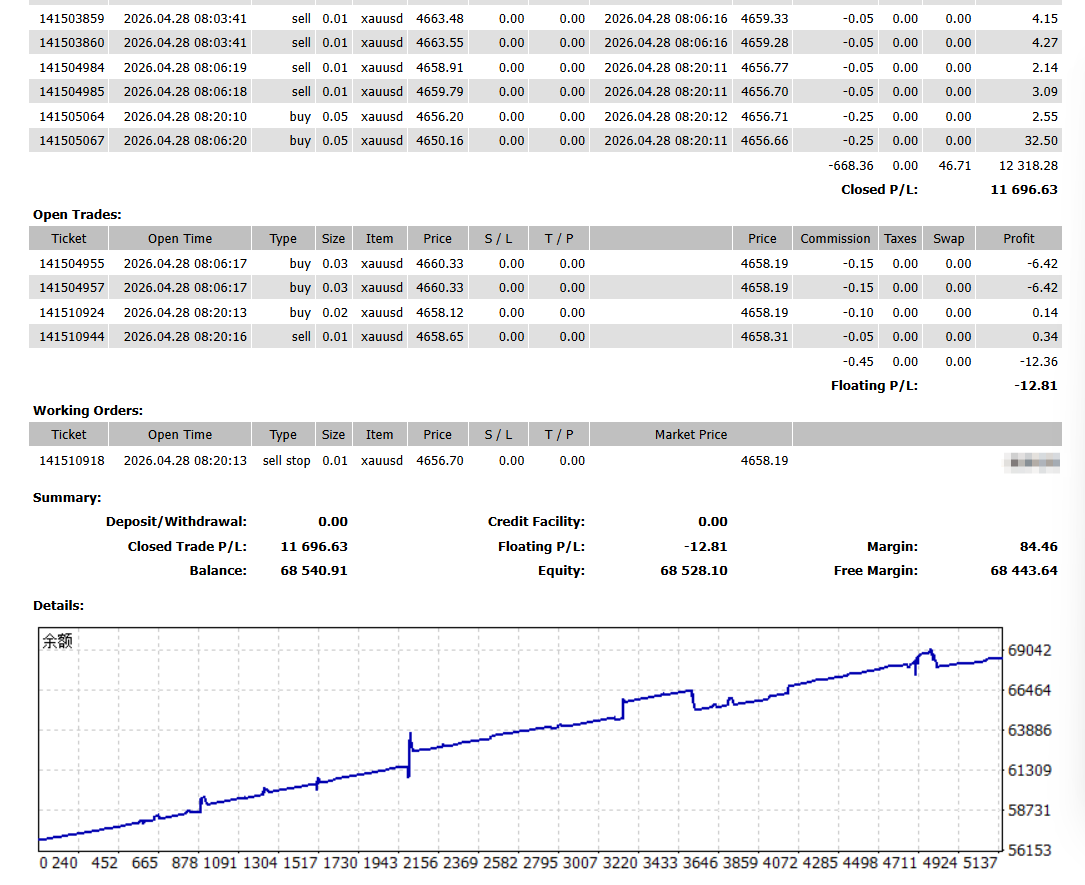Select open trade ticket 141504955
Image resolution: width=1085 pixels, height=885 pixels.
pos(71,264)
